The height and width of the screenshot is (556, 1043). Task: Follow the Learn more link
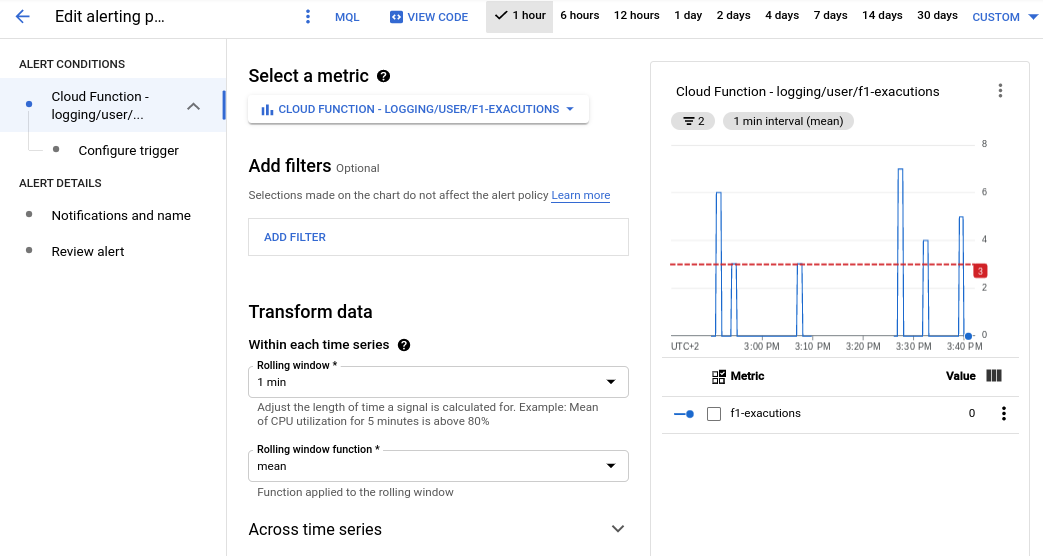[x=580, y=195]
